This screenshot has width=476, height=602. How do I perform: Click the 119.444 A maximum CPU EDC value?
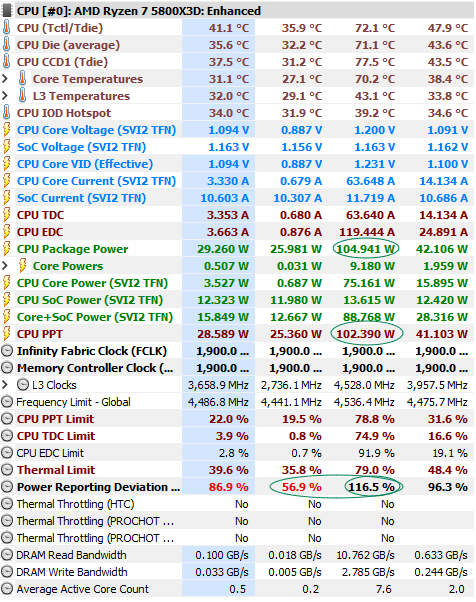coord(367,232)
